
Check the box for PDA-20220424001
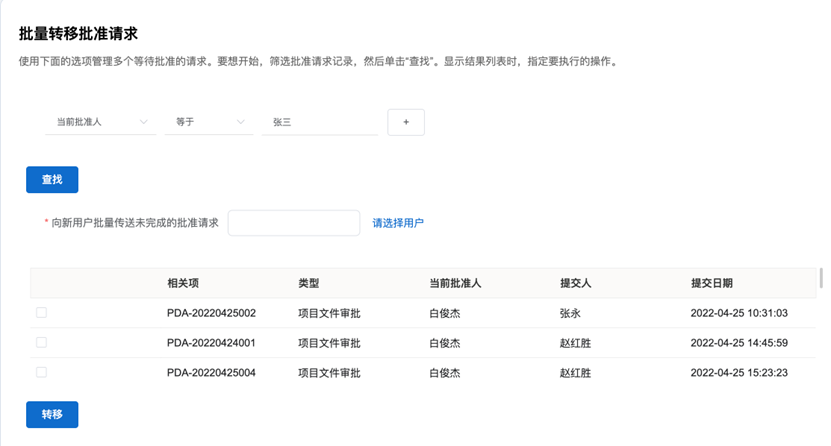[x=41, y=342]
